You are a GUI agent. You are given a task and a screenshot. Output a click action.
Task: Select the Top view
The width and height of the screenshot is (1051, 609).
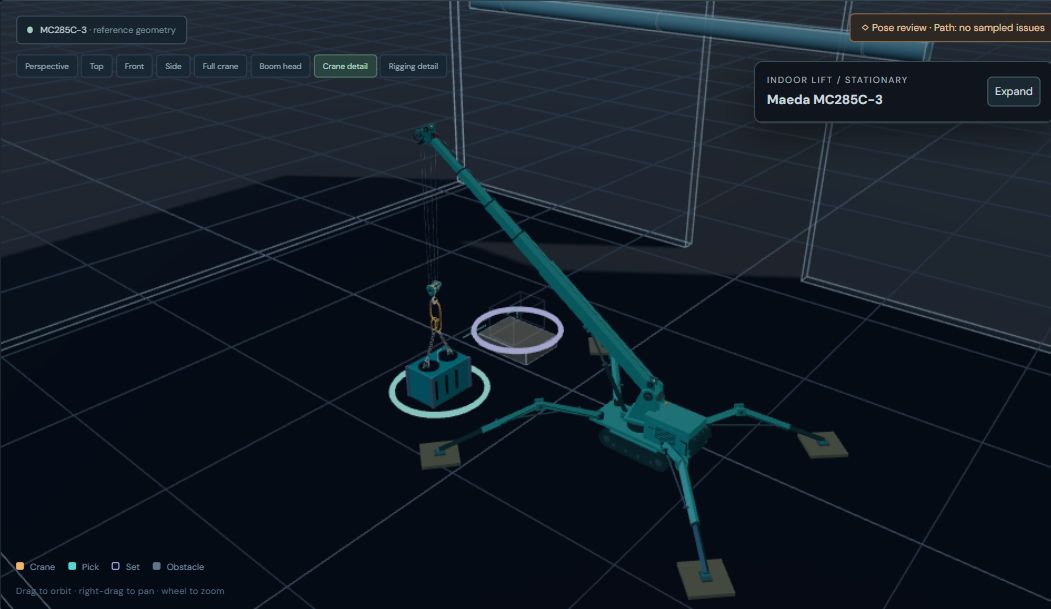(97, 66)
